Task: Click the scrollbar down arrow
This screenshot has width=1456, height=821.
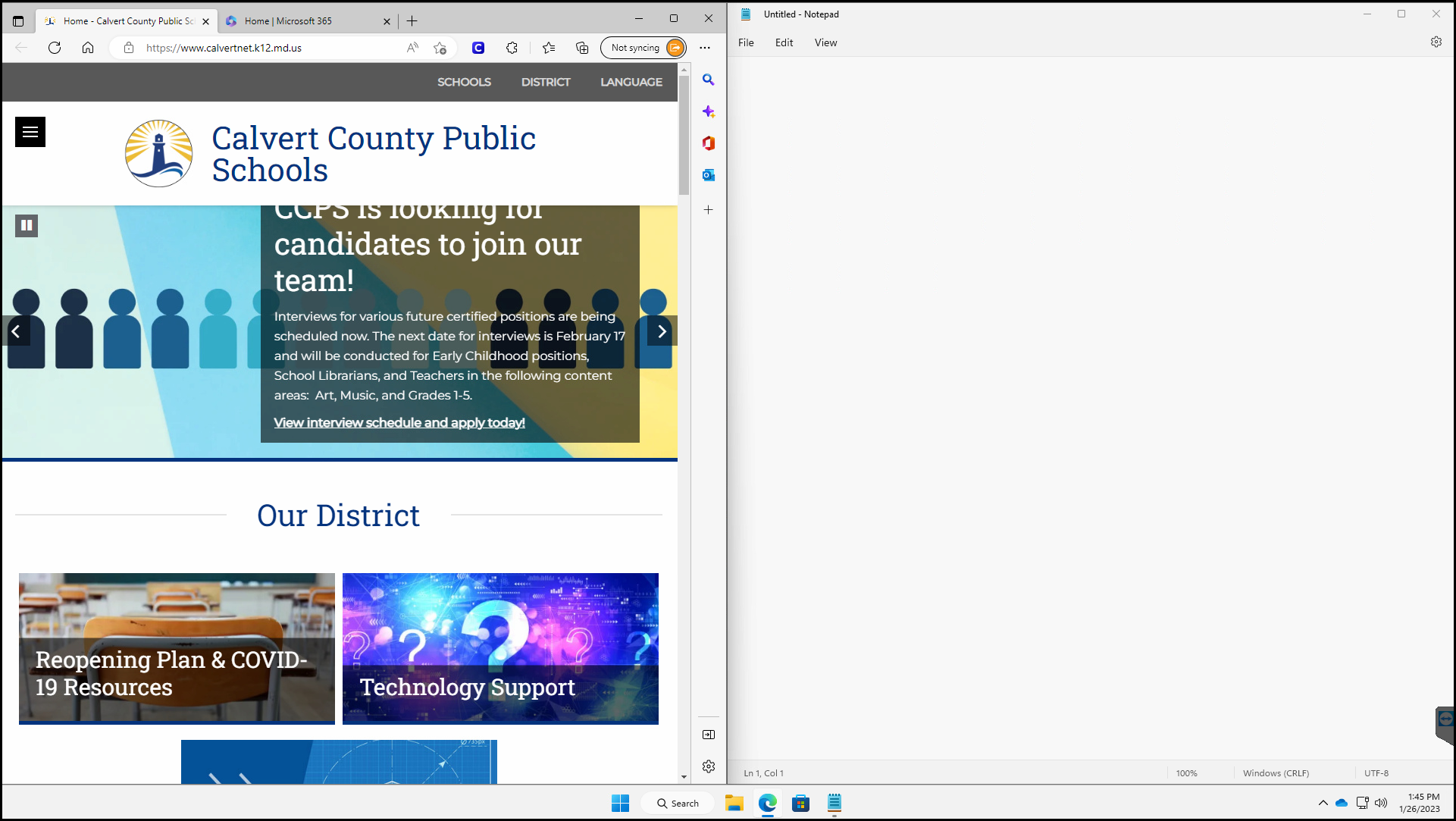Action: tap(684, 777)
